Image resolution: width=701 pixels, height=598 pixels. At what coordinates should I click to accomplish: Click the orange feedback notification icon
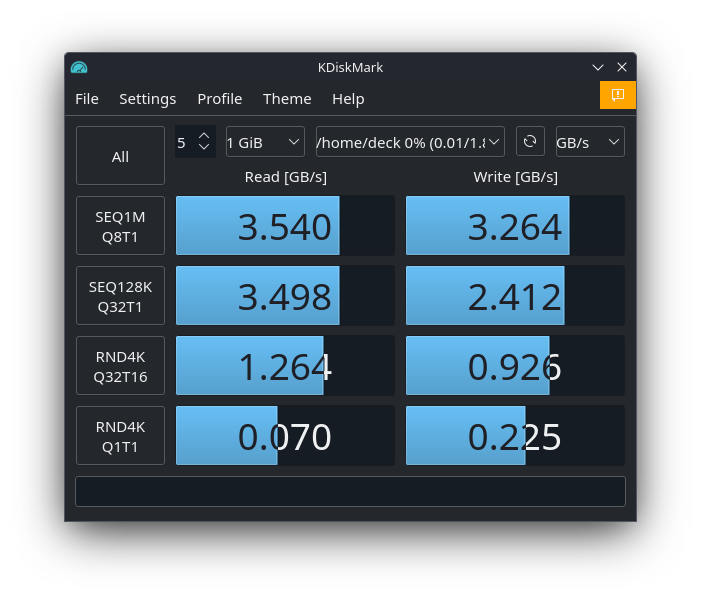pyautogui.click(x=617, y=95)
